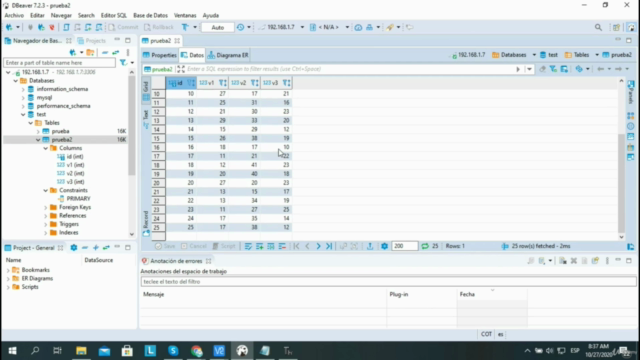The height and width of the screenshot is (360, 640).
Task: Click the expand filter panel icon beside prueba2
Action: point(181,69)
